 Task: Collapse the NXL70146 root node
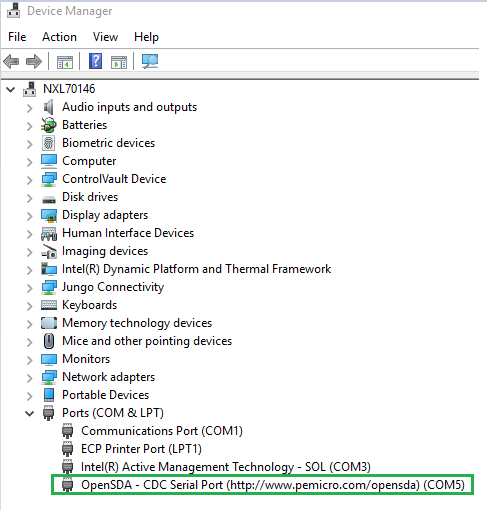pos(11,90)
